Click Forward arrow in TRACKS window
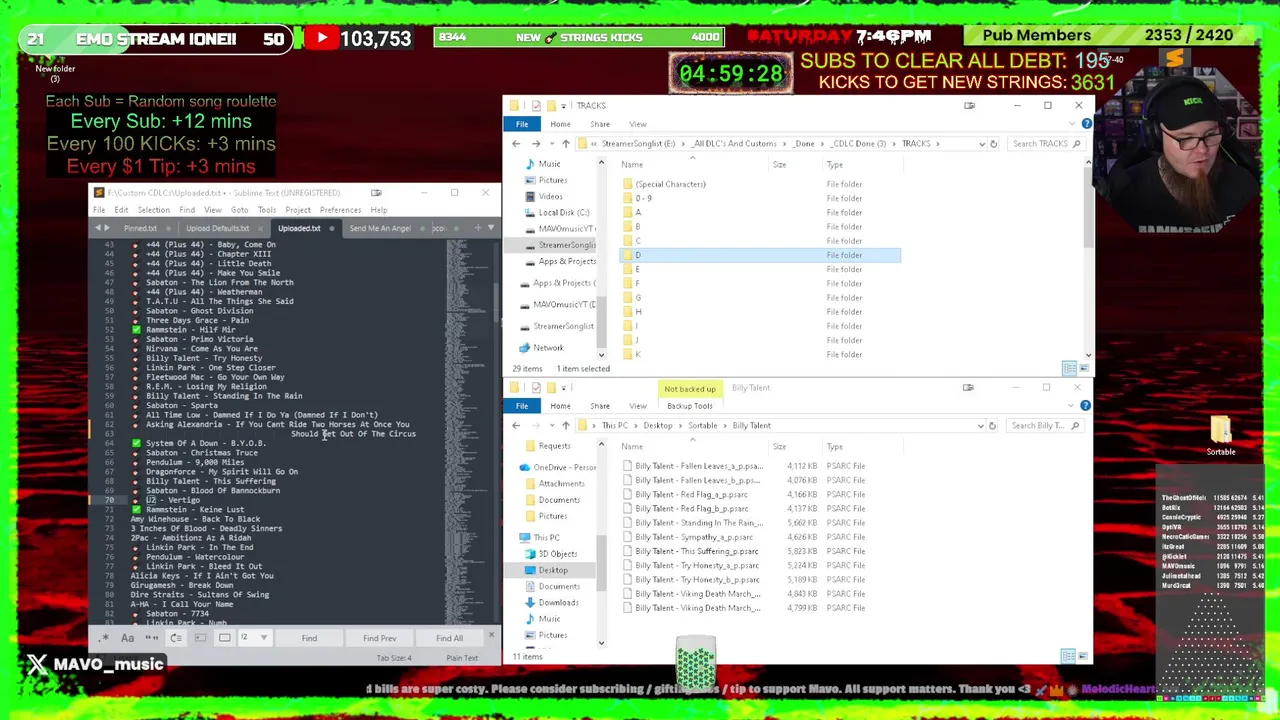The image size is (1280, 720). click(536, 144)
